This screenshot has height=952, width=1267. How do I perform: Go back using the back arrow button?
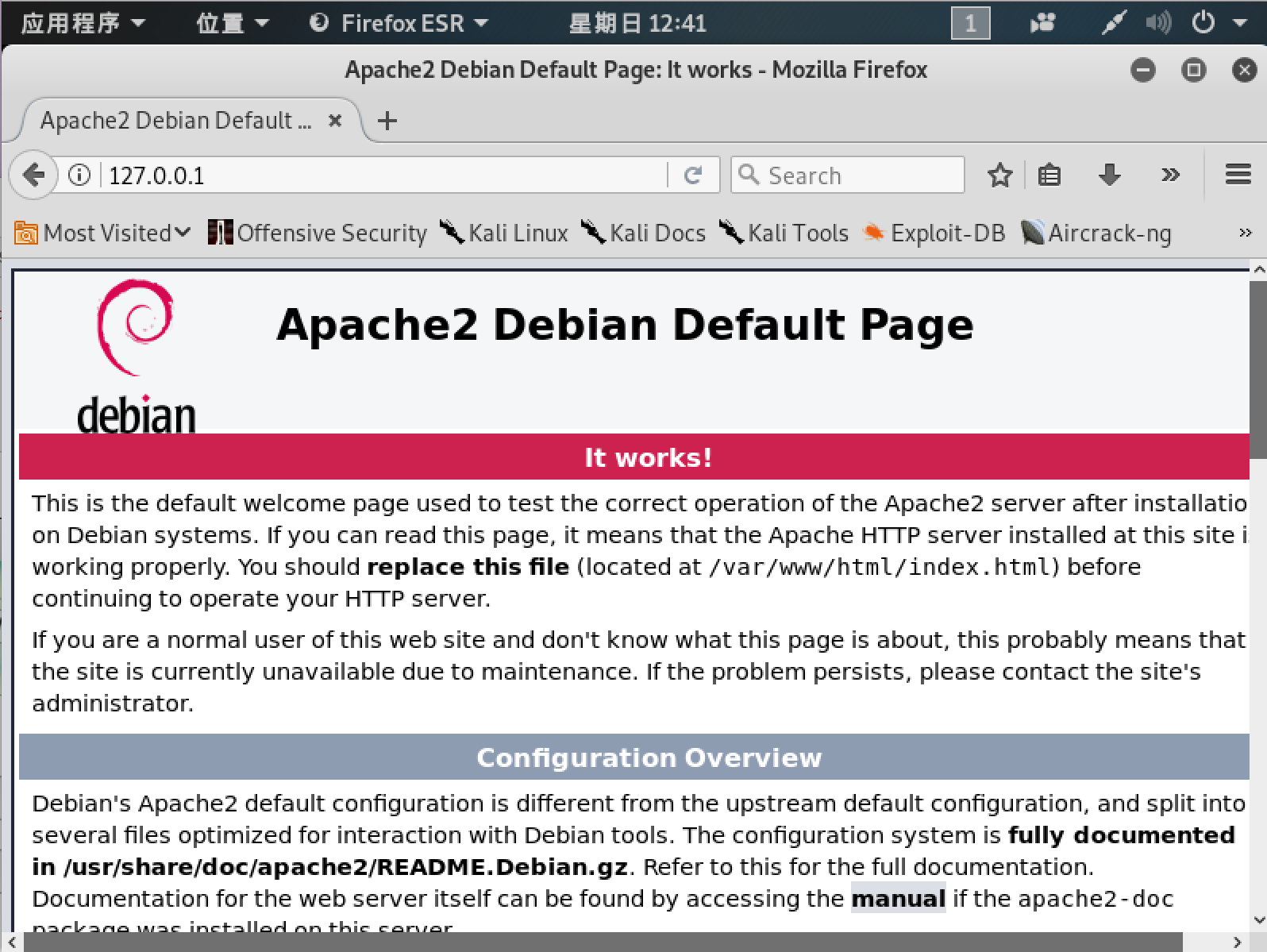[33, 175]
